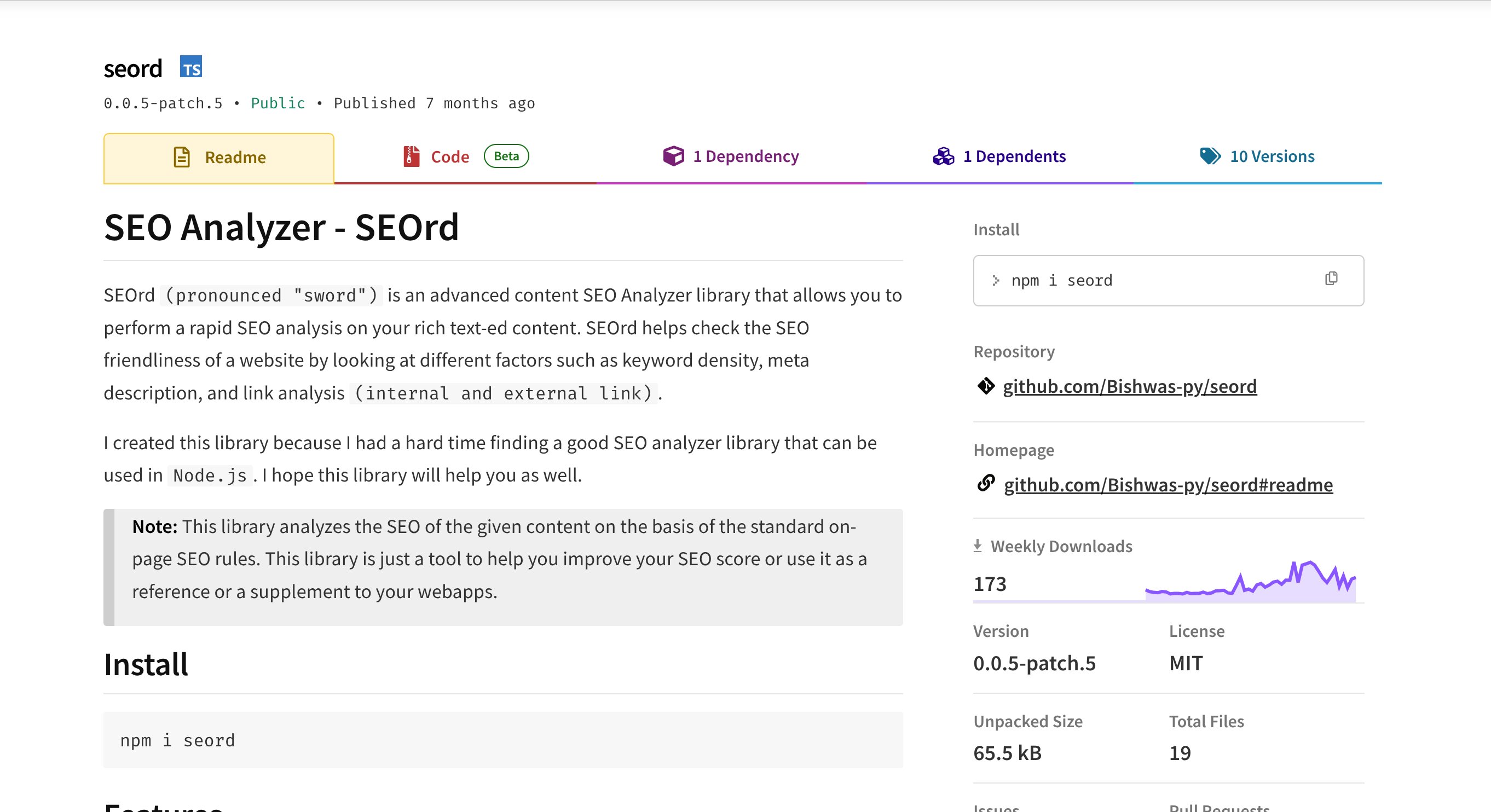Open the 1 Dependency tab
1491x812 pixels.
coord(745,156)
